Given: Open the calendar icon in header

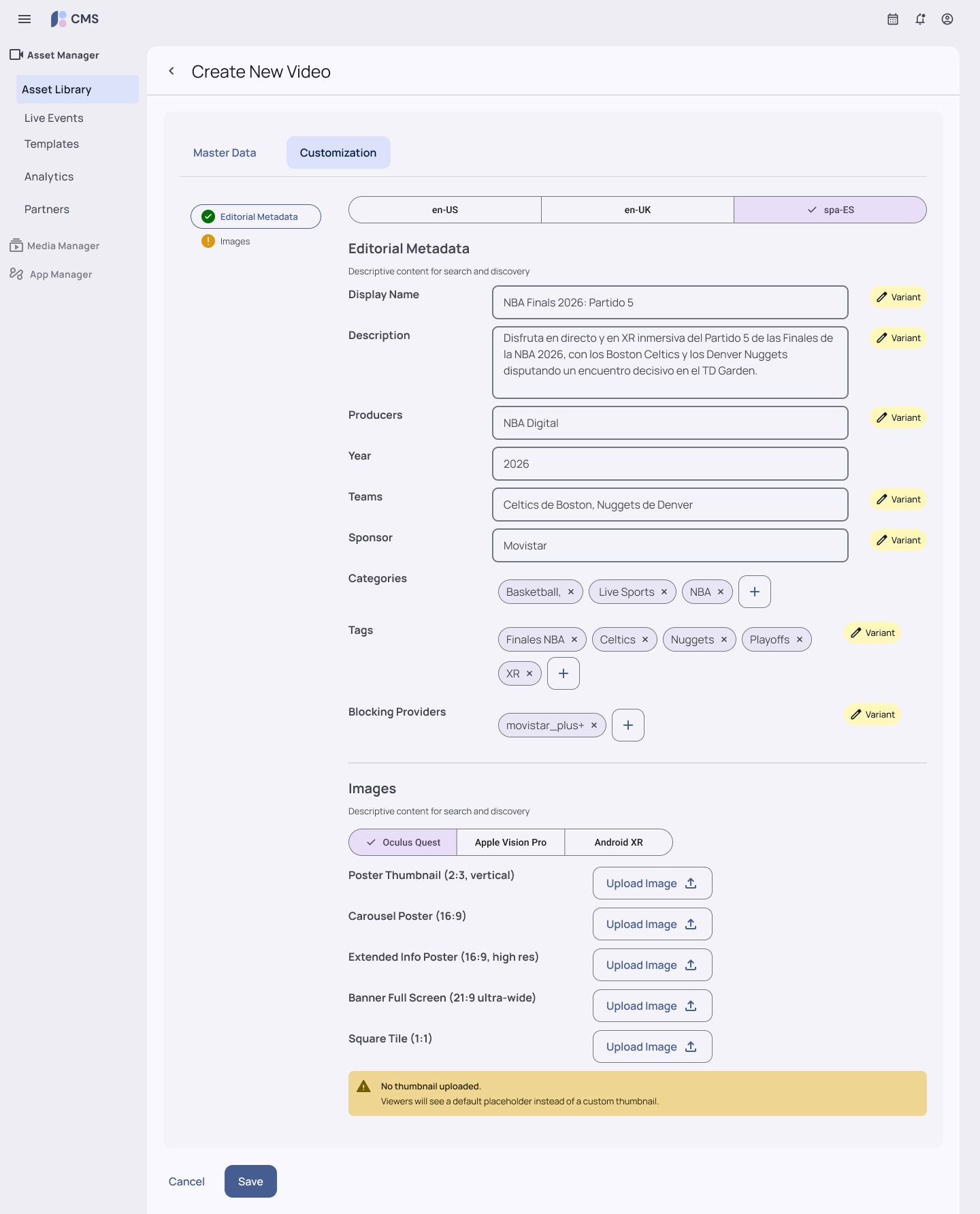Looking at the screenshot, I should pyautogui.click(x=893, y=19).
